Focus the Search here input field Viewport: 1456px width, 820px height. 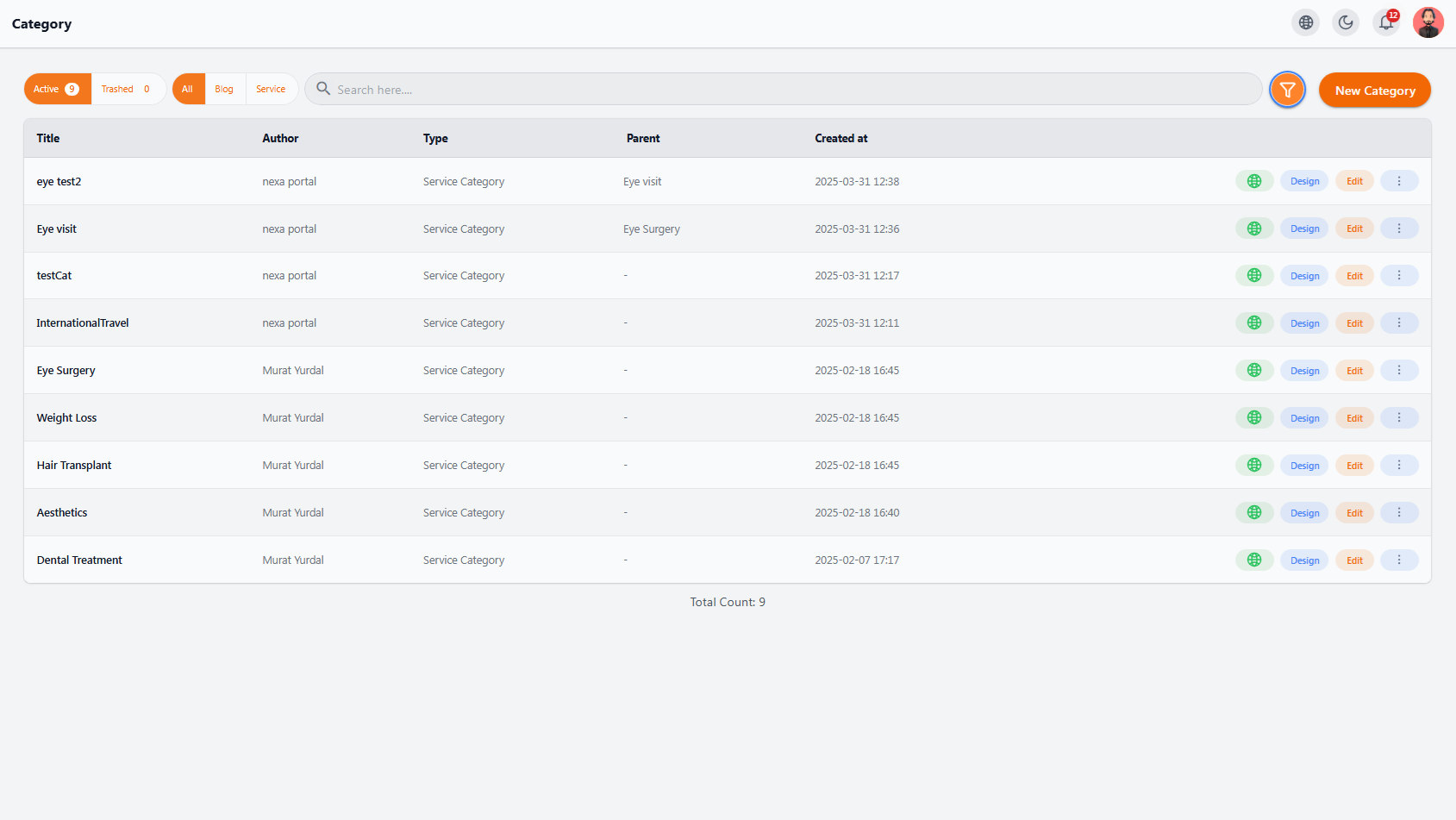pos(784,89)
